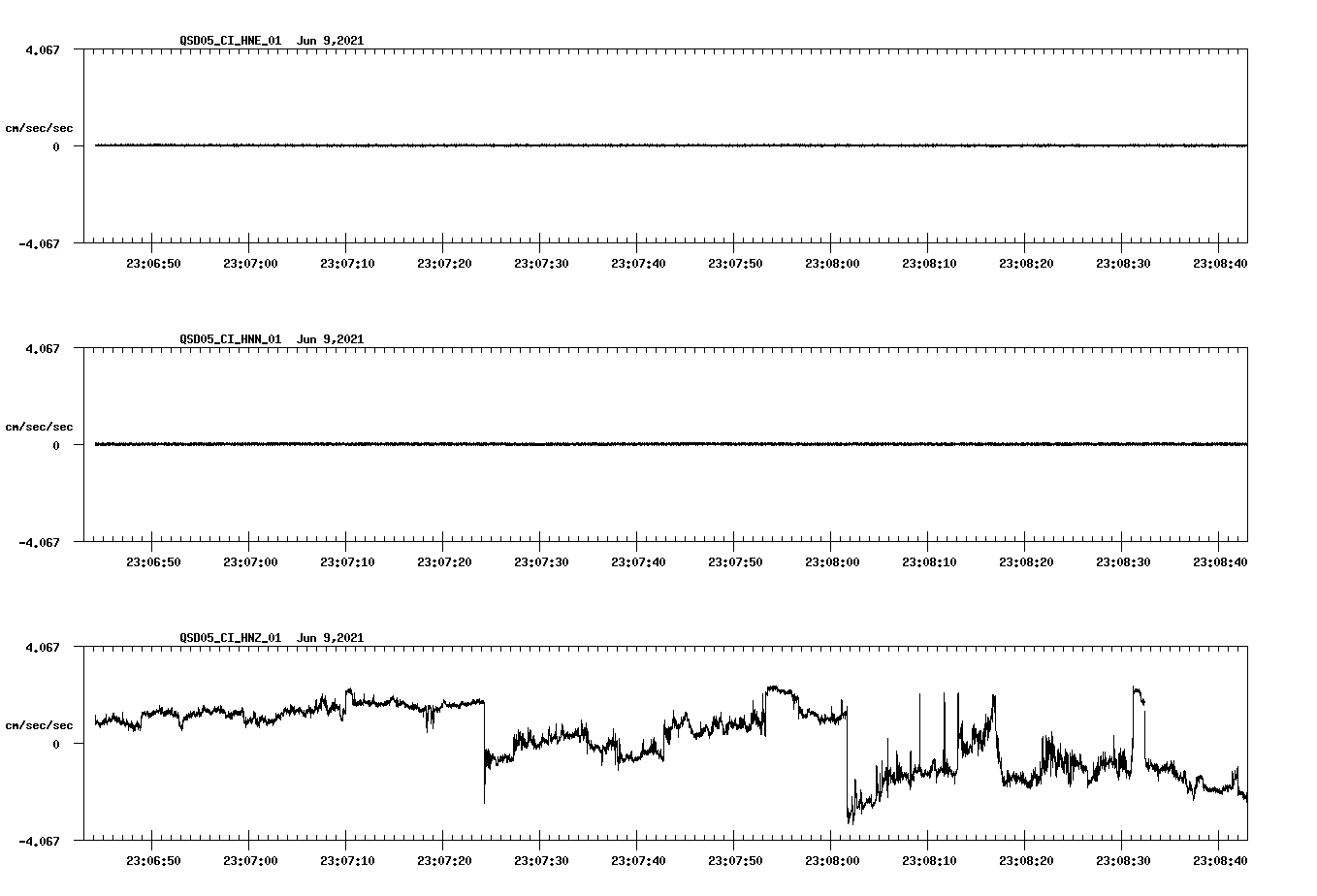This screenshot has height=896, width=1317.
Task: Click the 0 axis value on HNE plot
Action: tap(56, 147)
